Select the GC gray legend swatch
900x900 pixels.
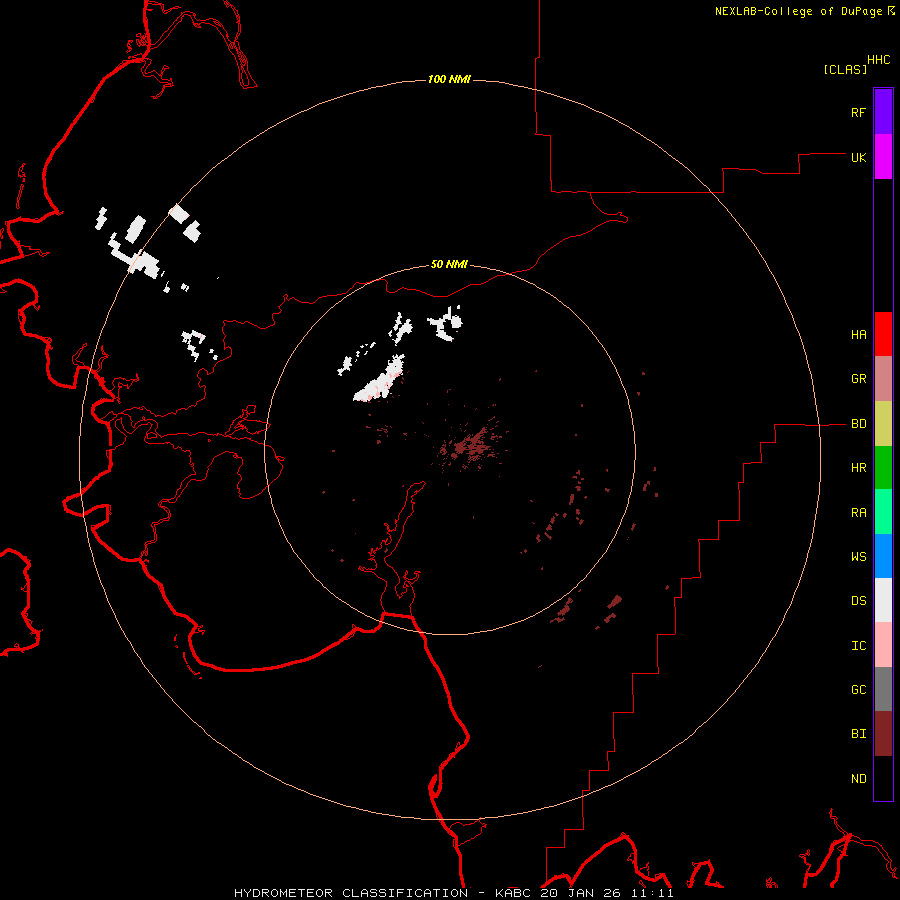[883, 689]
